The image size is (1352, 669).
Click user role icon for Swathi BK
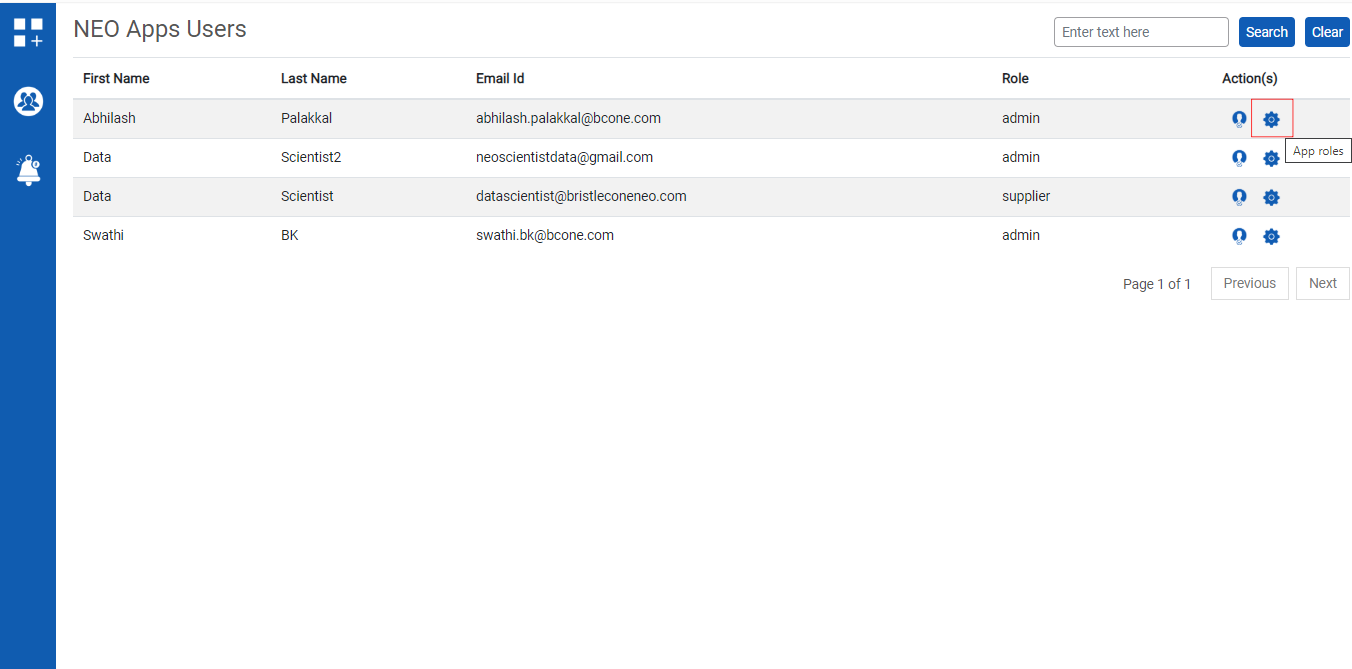point(1240,236)
